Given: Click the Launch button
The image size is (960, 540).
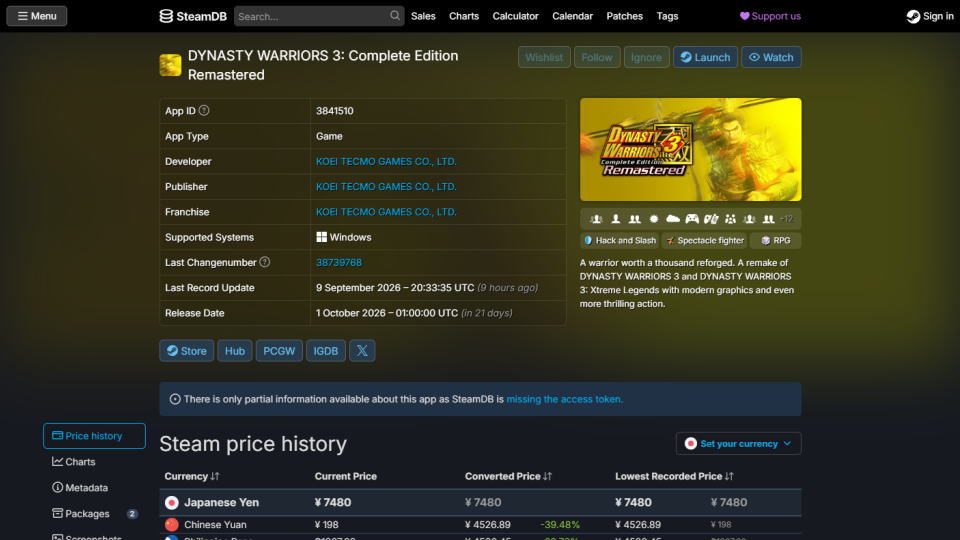Looking at the screenshot, I should (x=705, y=57).
